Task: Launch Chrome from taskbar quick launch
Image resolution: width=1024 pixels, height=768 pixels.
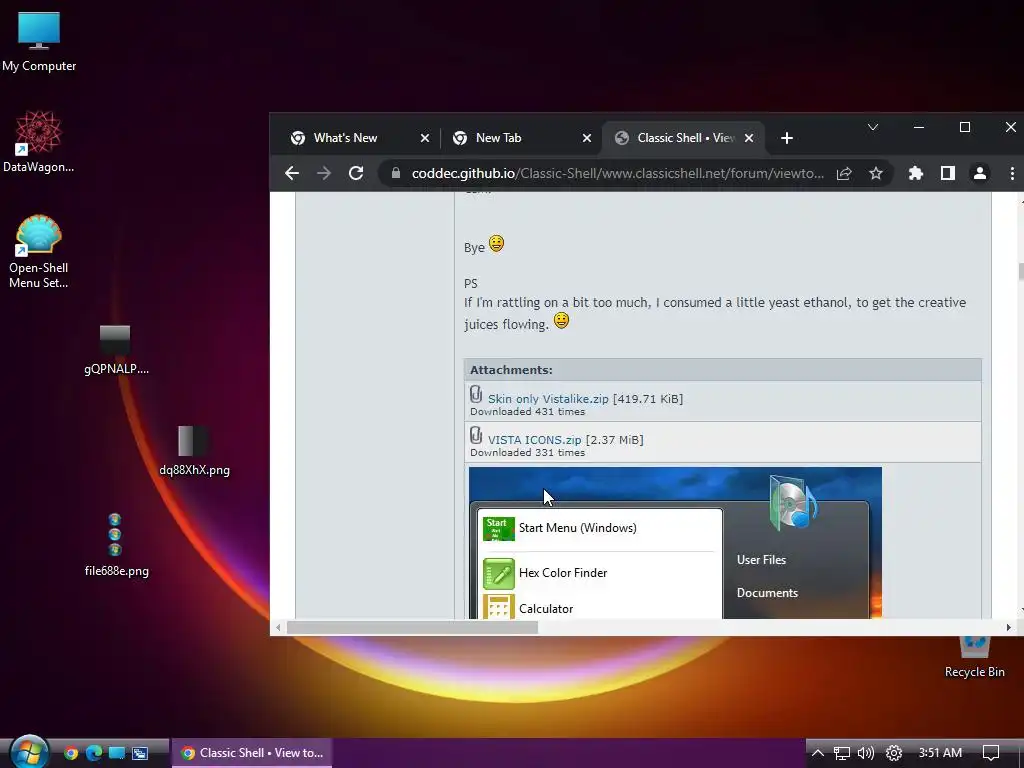Action: [71, 753]
